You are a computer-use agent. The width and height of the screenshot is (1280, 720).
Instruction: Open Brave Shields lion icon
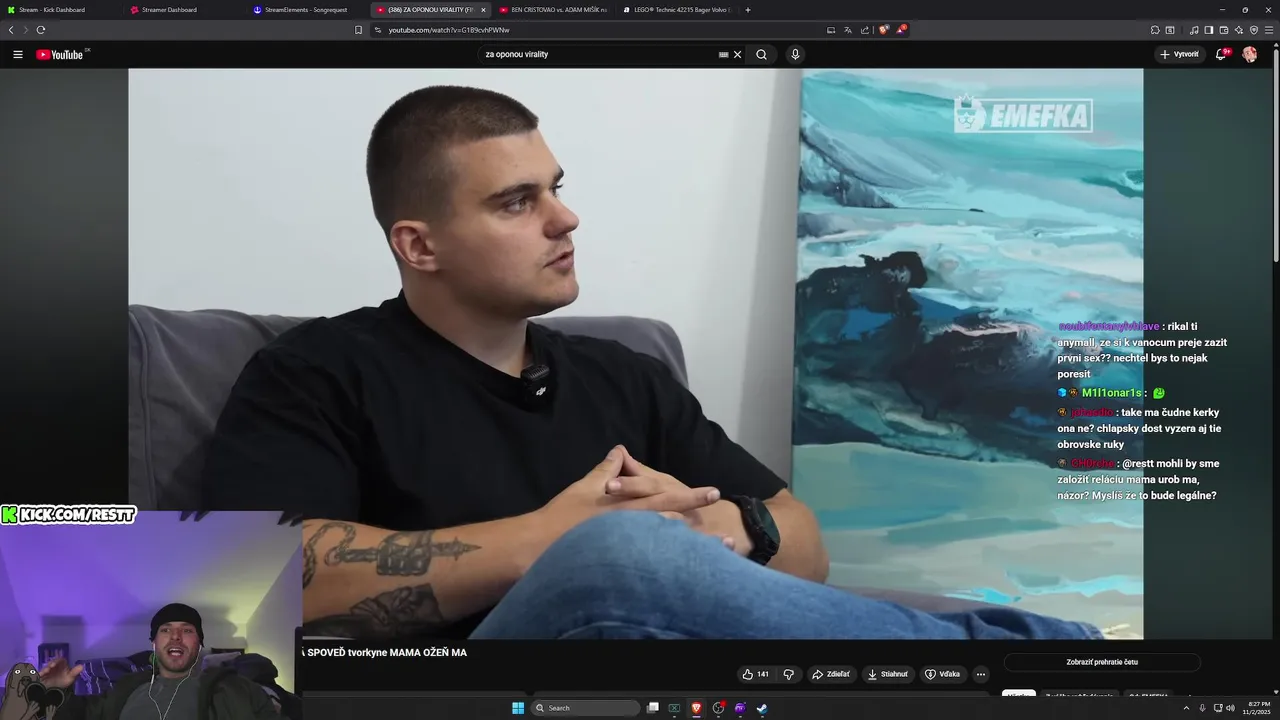883,30
